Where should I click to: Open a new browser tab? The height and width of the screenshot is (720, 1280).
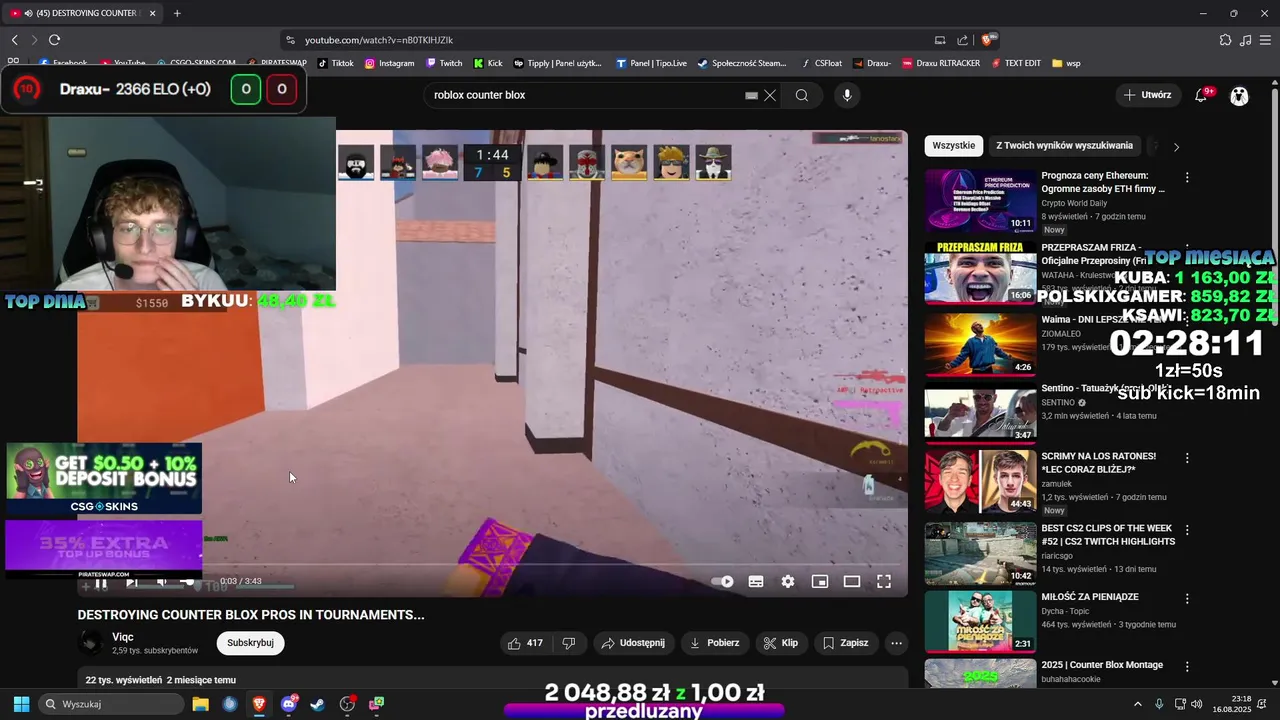tap(177, 13)
